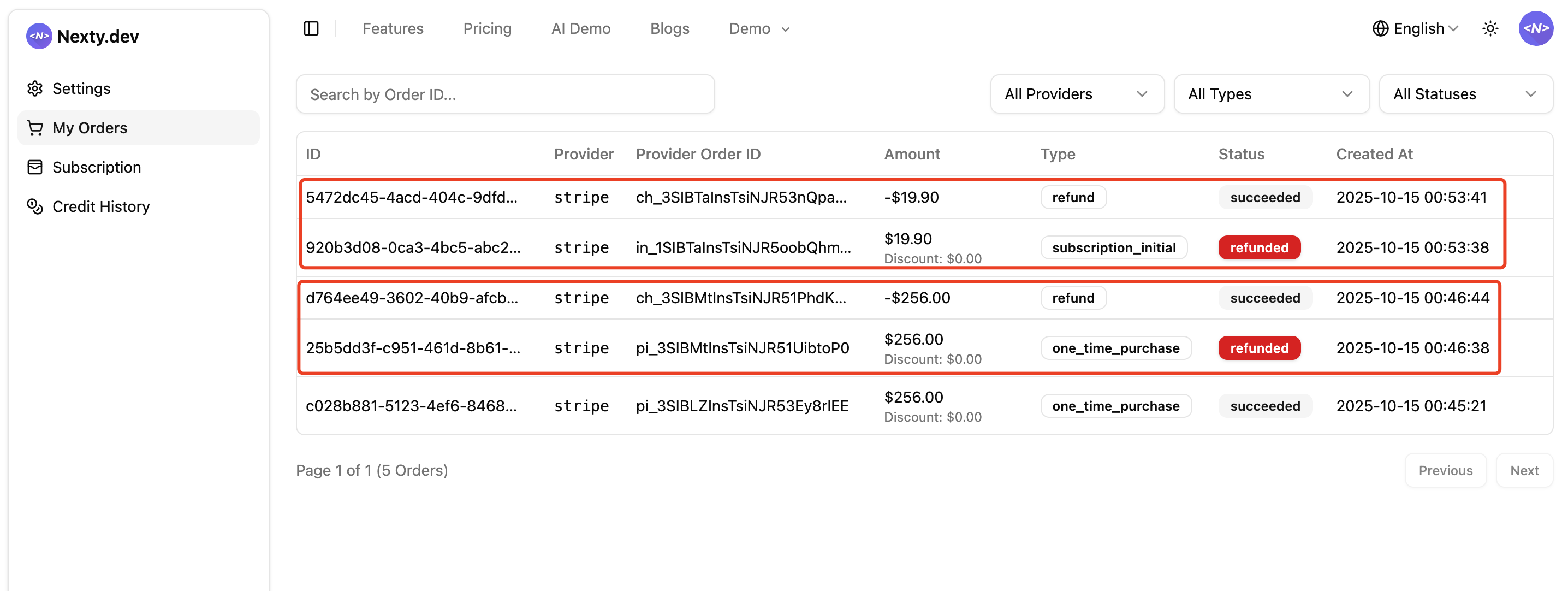Click the Next page button
Viewport: 1568px width, 591px height.
1524,470
